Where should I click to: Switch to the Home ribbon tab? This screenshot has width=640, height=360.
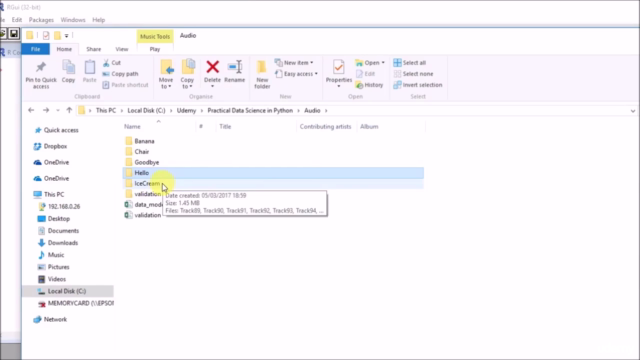pyautogui.click(x=64, y=49)
